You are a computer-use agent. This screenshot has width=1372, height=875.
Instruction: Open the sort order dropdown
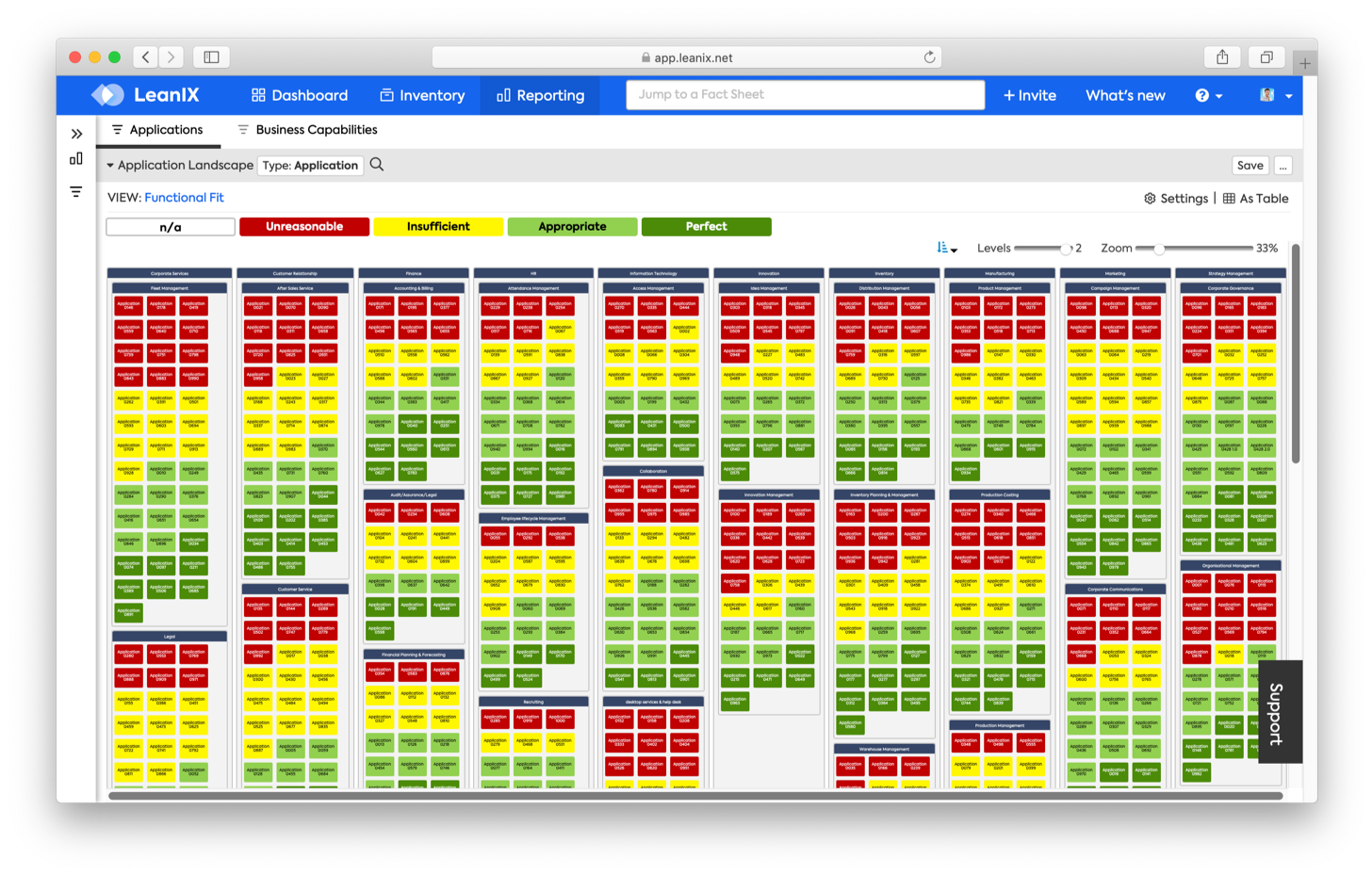pyautogui.click(x=946, y=249)
